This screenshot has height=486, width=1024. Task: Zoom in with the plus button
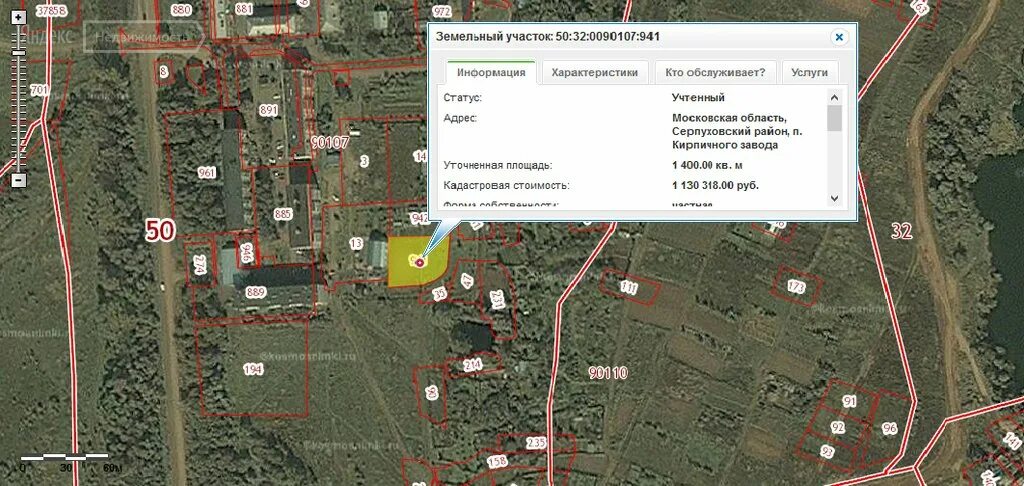20,19
